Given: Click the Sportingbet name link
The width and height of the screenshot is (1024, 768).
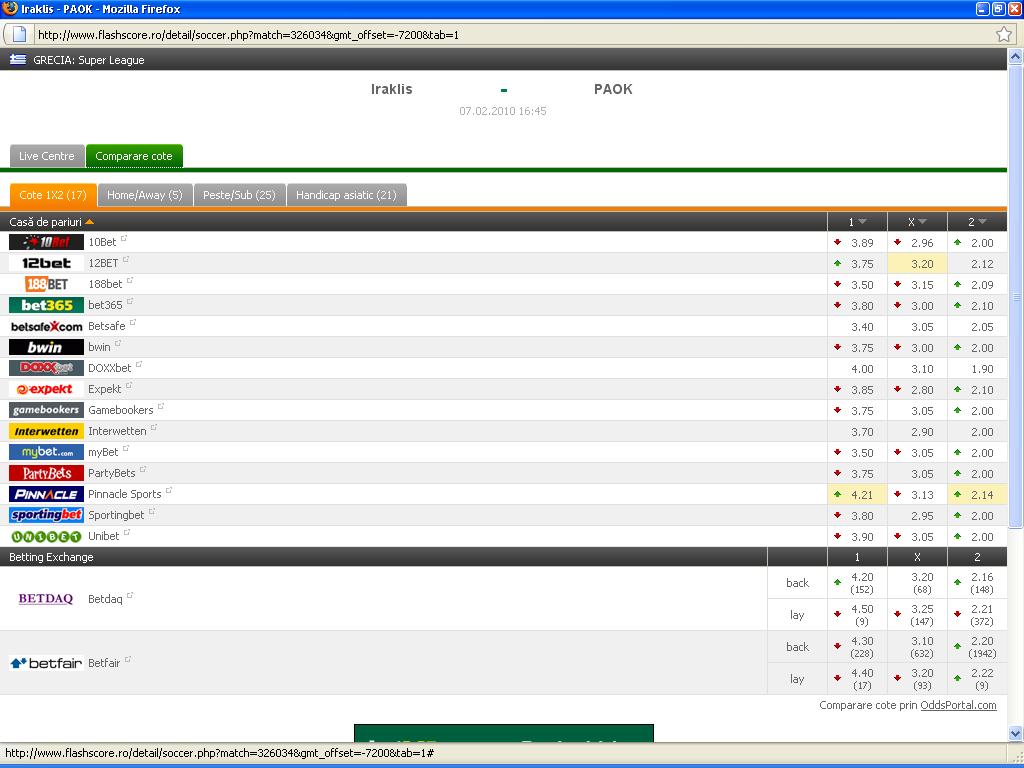Looking at the screenshot, I should [116, 515].
